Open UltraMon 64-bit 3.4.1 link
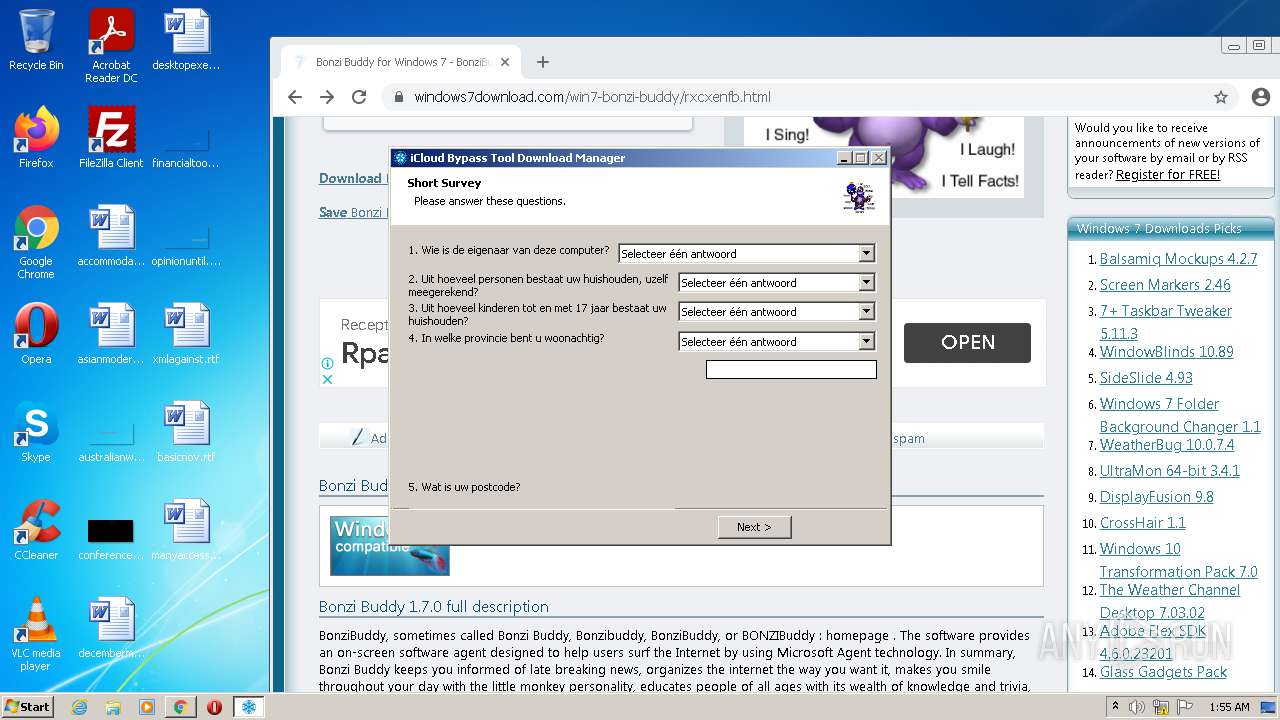 (x=1169, y=470)
